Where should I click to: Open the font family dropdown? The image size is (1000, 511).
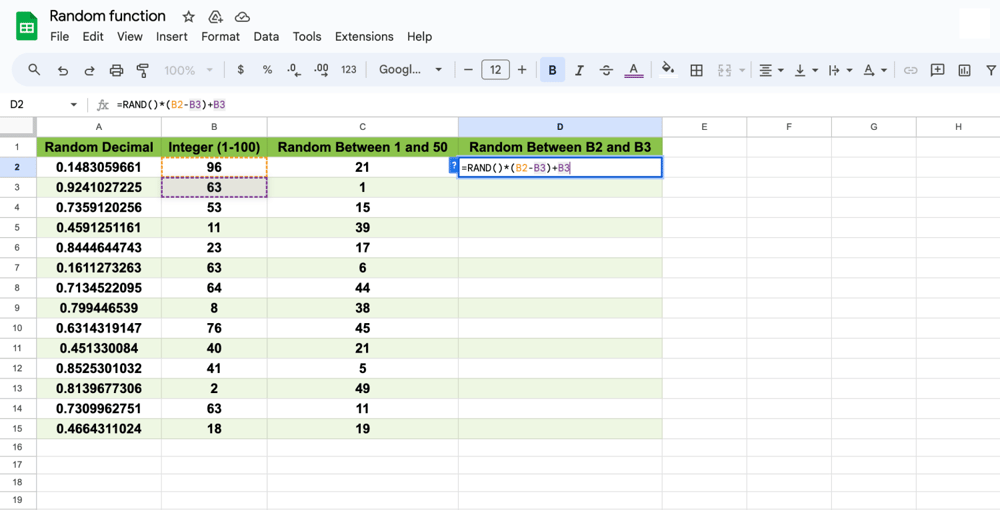pyautogui.click(x=410, y=70)
